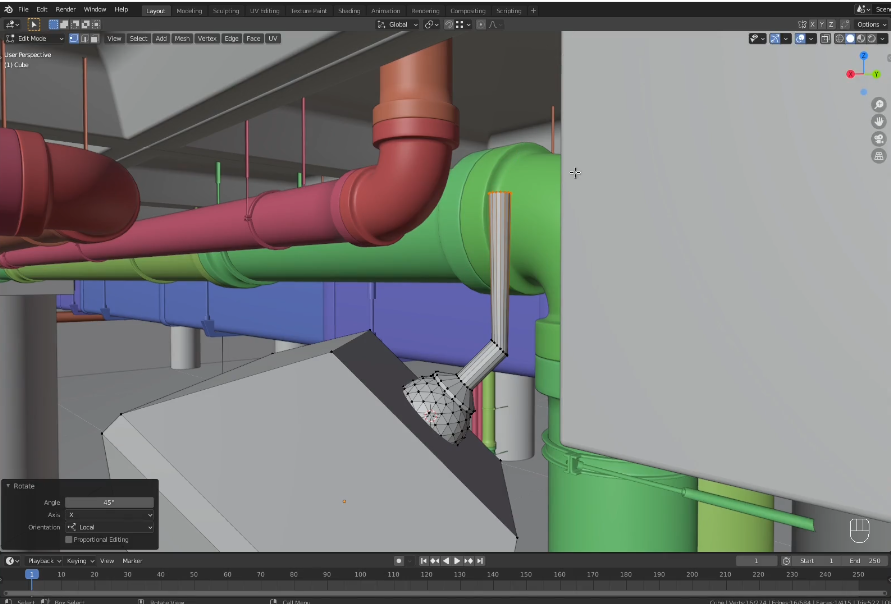Select the tweak select tool arrow icon
891x604 pixels.
[x=34, y=24]
